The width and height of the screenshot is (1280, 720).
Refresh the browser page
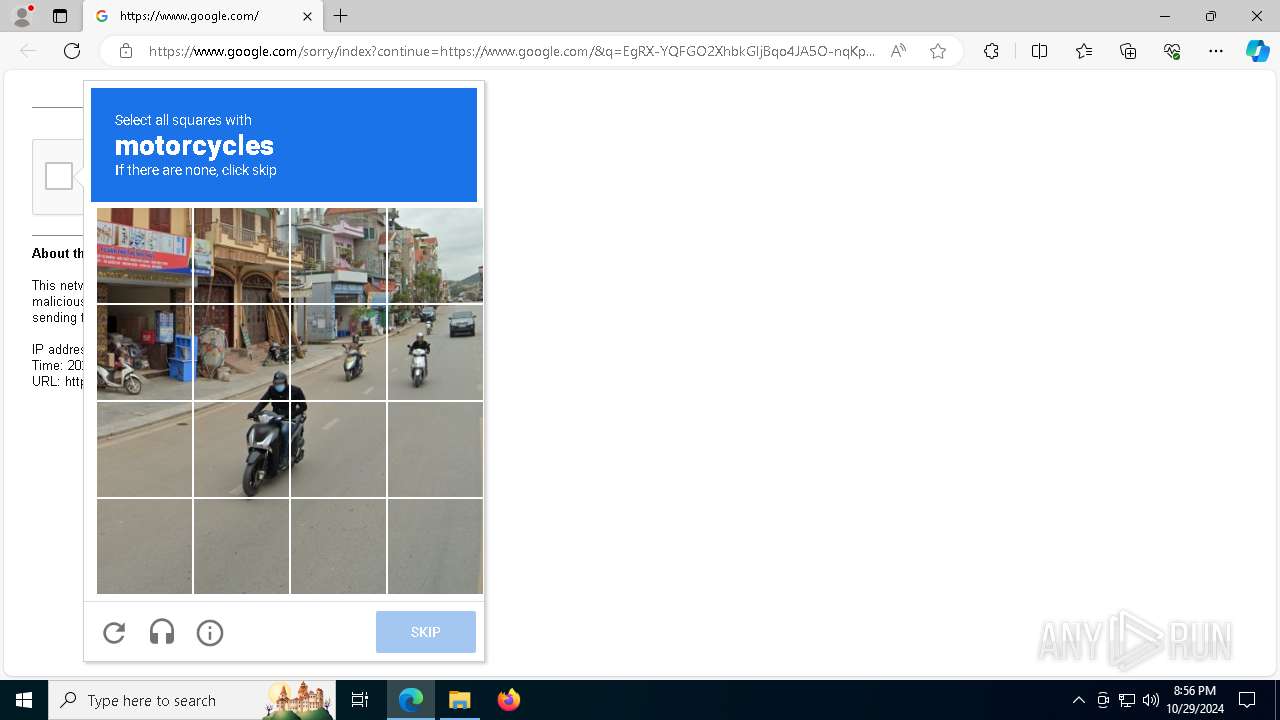pyautogui.click(x=72, y=51)
